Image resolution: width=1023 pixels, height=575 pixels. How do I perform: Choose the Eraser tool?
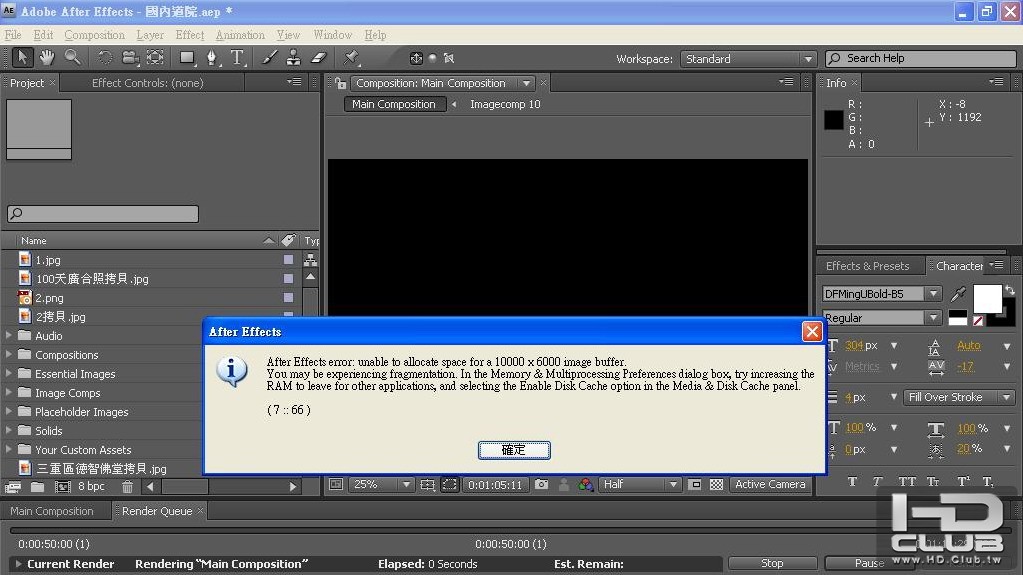pos(319,58)
